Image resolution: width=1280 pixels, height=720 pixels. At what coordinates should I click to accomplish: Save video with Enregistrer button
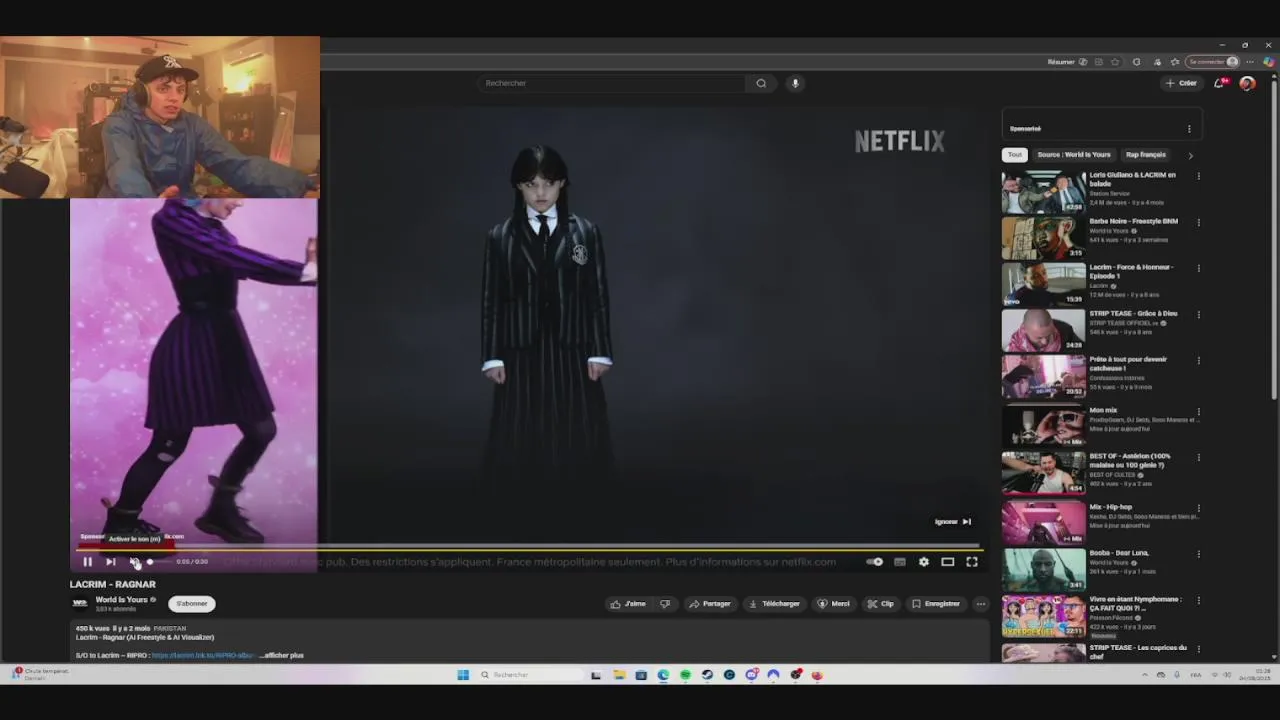coord(936,604)
